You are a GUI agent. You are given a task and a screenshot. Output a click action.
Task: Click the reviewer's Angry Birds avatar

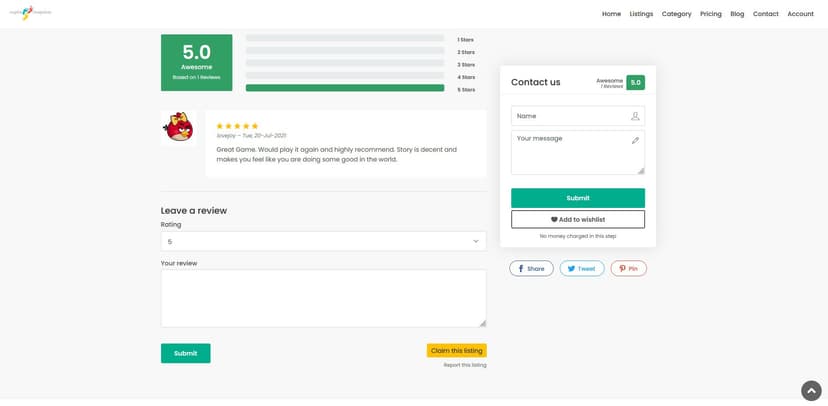tap(178, 128)
